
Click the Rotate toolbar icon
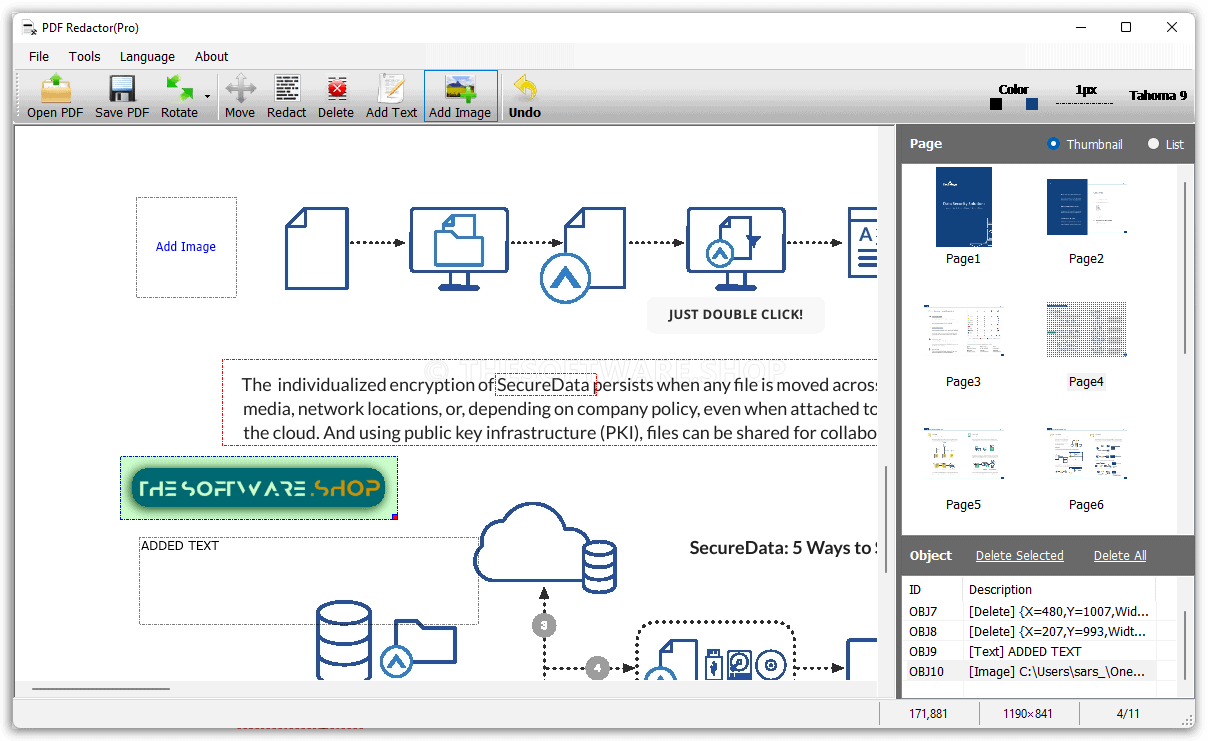pos(180,89)
